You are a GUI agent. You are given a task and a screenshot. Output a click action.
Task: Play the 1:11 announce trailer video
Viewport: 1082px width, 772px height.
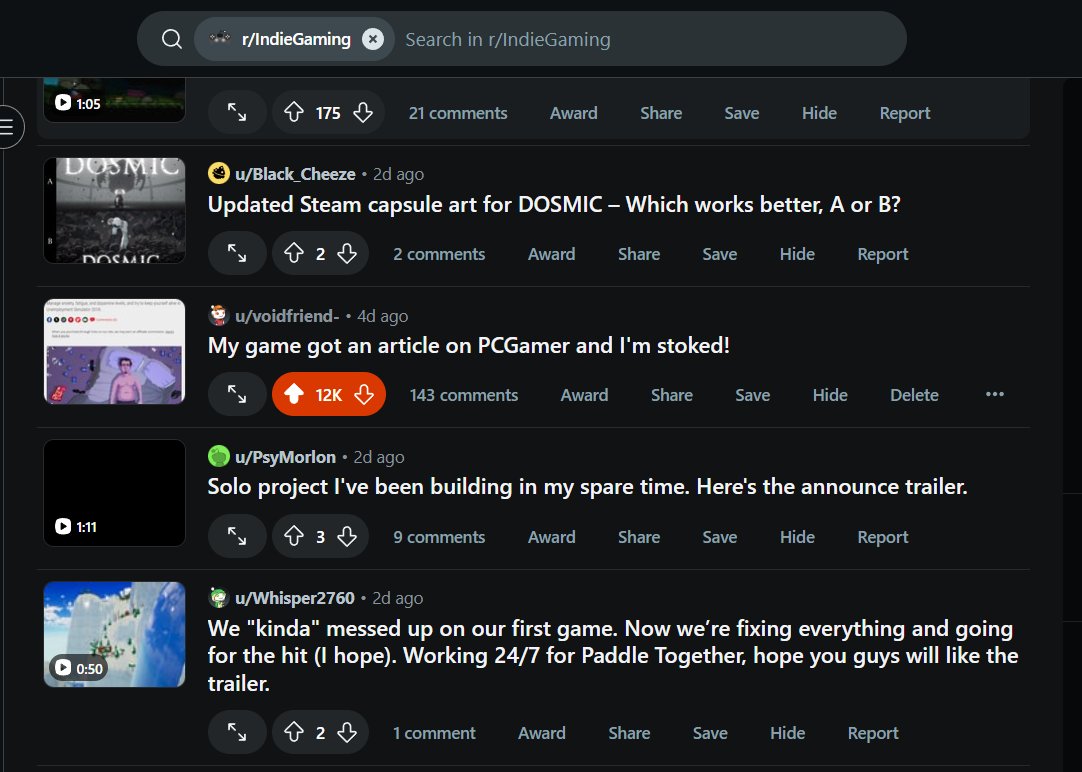pos(114,493)
